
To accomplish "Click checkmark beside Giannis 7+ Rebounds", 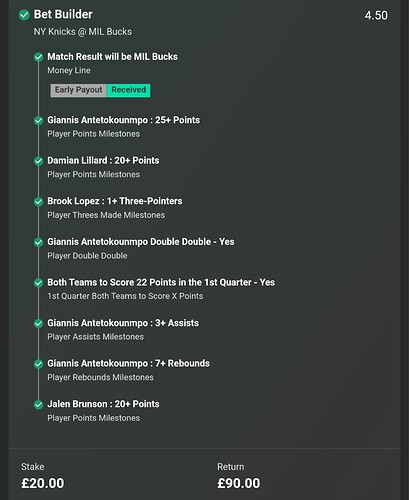I will pyautogui.click(x=39, y=364).
